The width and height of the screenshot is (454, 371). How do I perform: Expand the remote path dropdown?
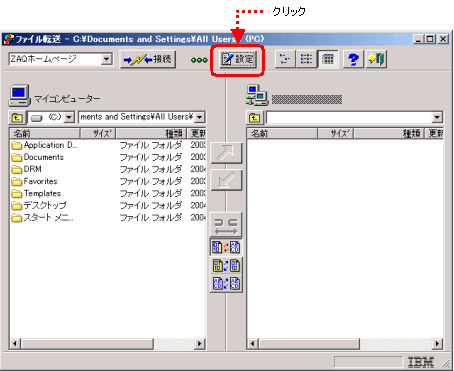tap(437, 117)
